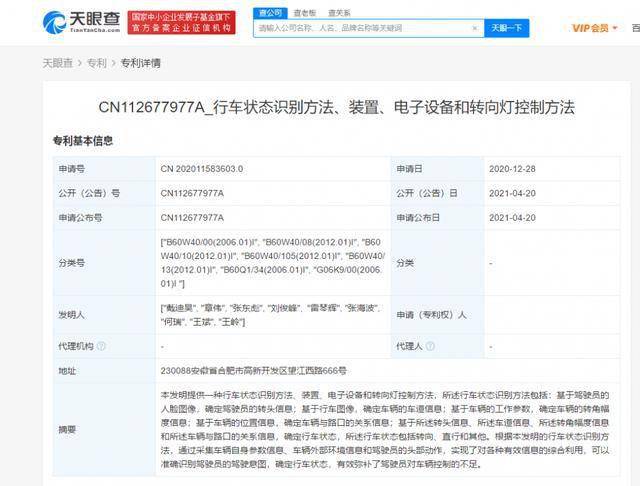Viewport: 640px width, 486px height.
Task: Click application number CN 202011583603.0
Action: (x=202, y=169)
